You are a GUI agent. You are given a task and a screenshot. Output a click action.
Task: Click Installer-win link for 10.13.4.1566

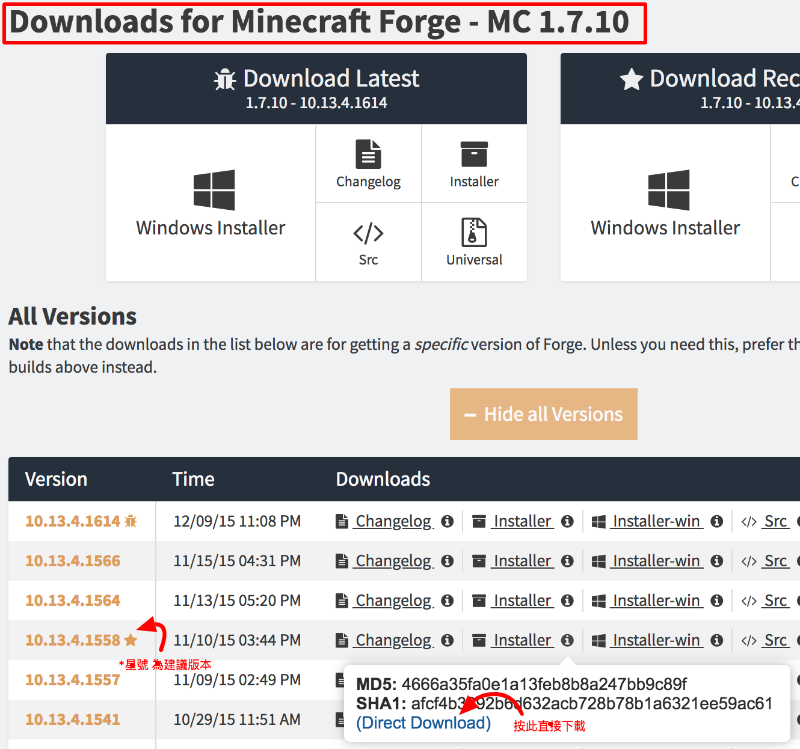[x=656, y=561]
